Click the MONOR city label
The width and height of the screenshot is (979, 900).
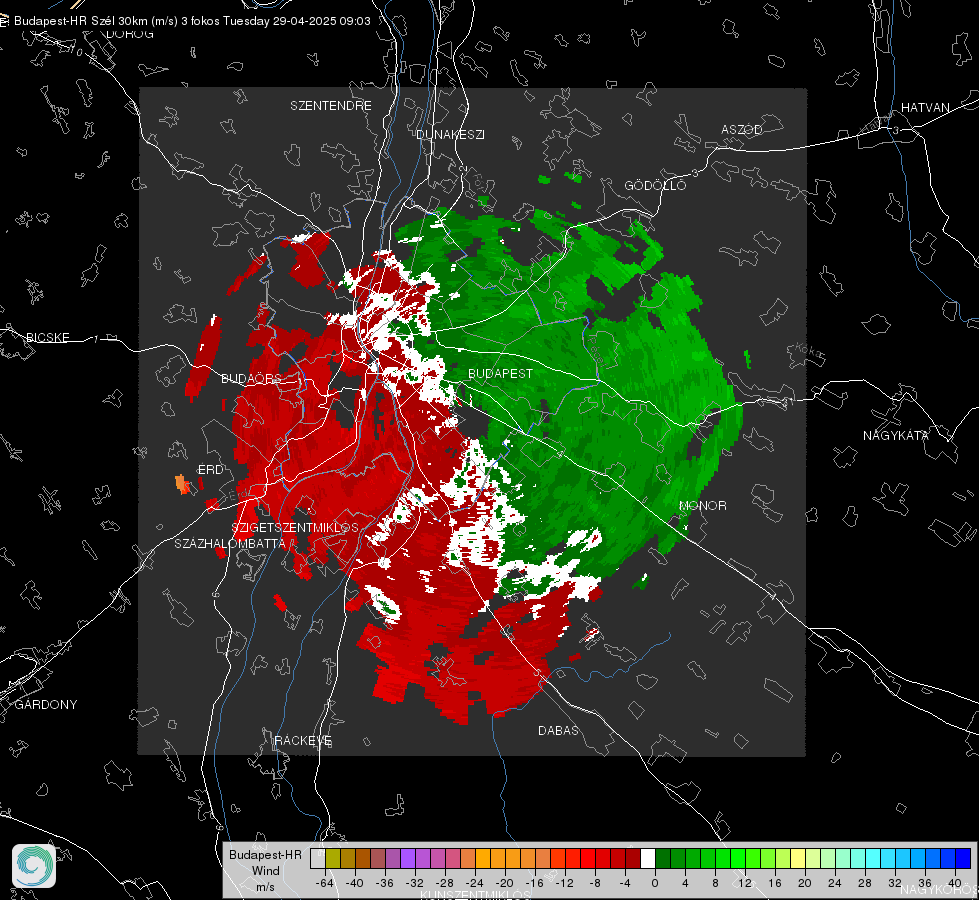(702, 506)
